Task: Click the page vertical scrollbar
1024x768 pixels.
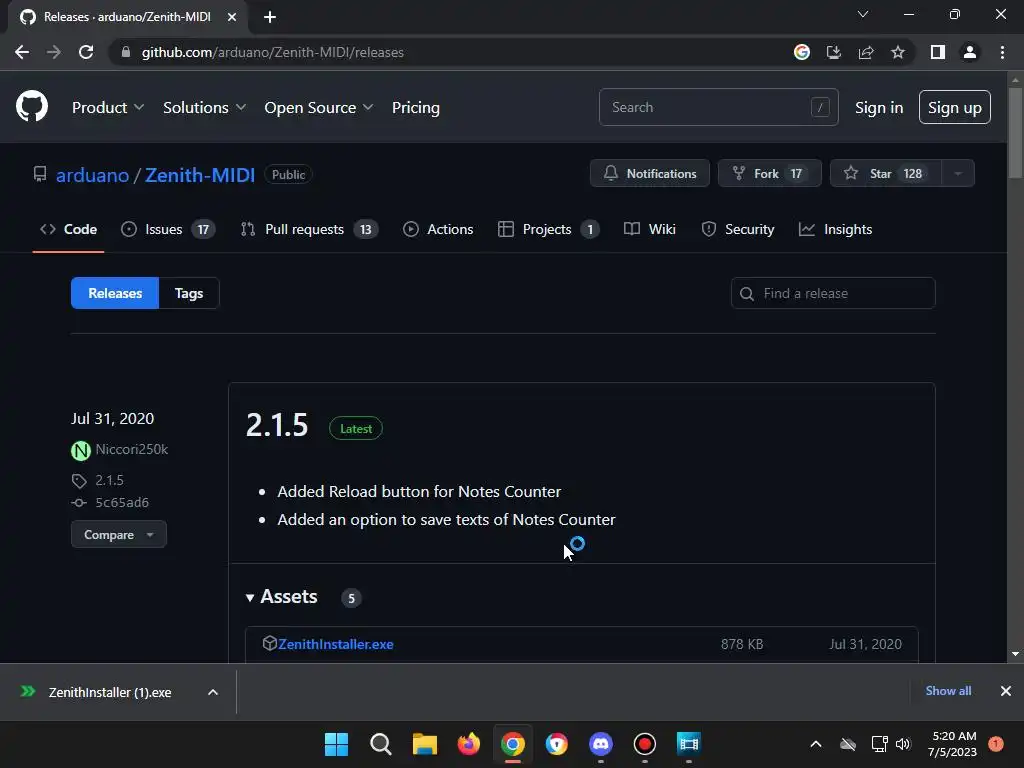Action: (1015, 134)
